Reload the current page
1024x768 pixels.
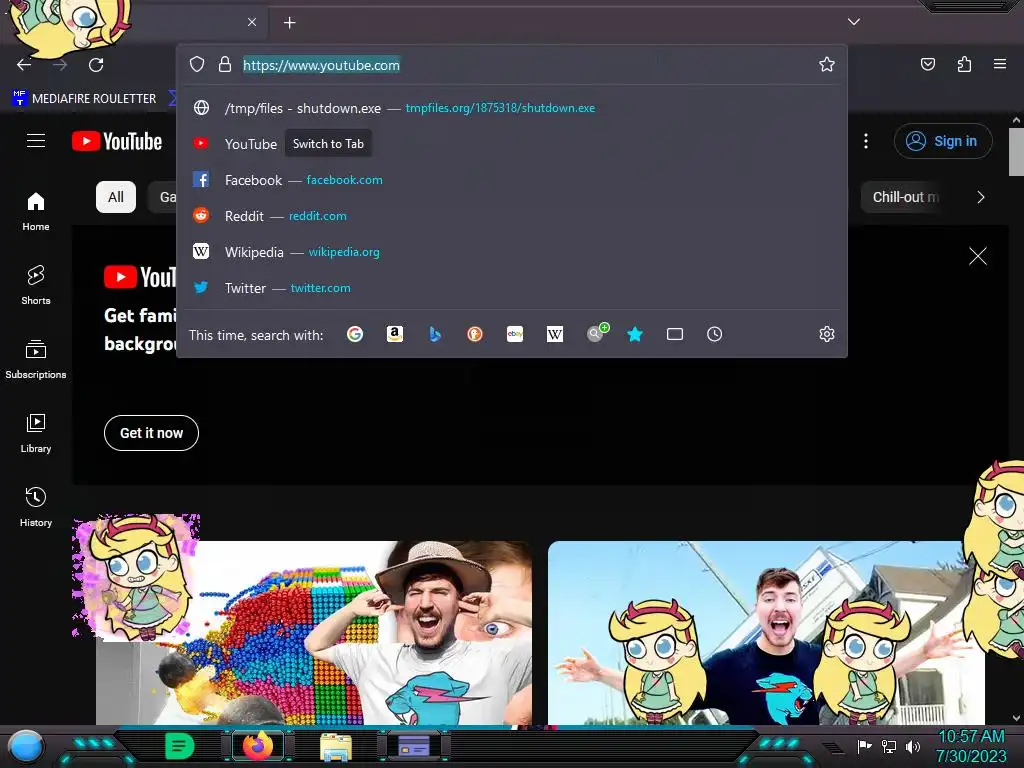(x=96, y=65)
